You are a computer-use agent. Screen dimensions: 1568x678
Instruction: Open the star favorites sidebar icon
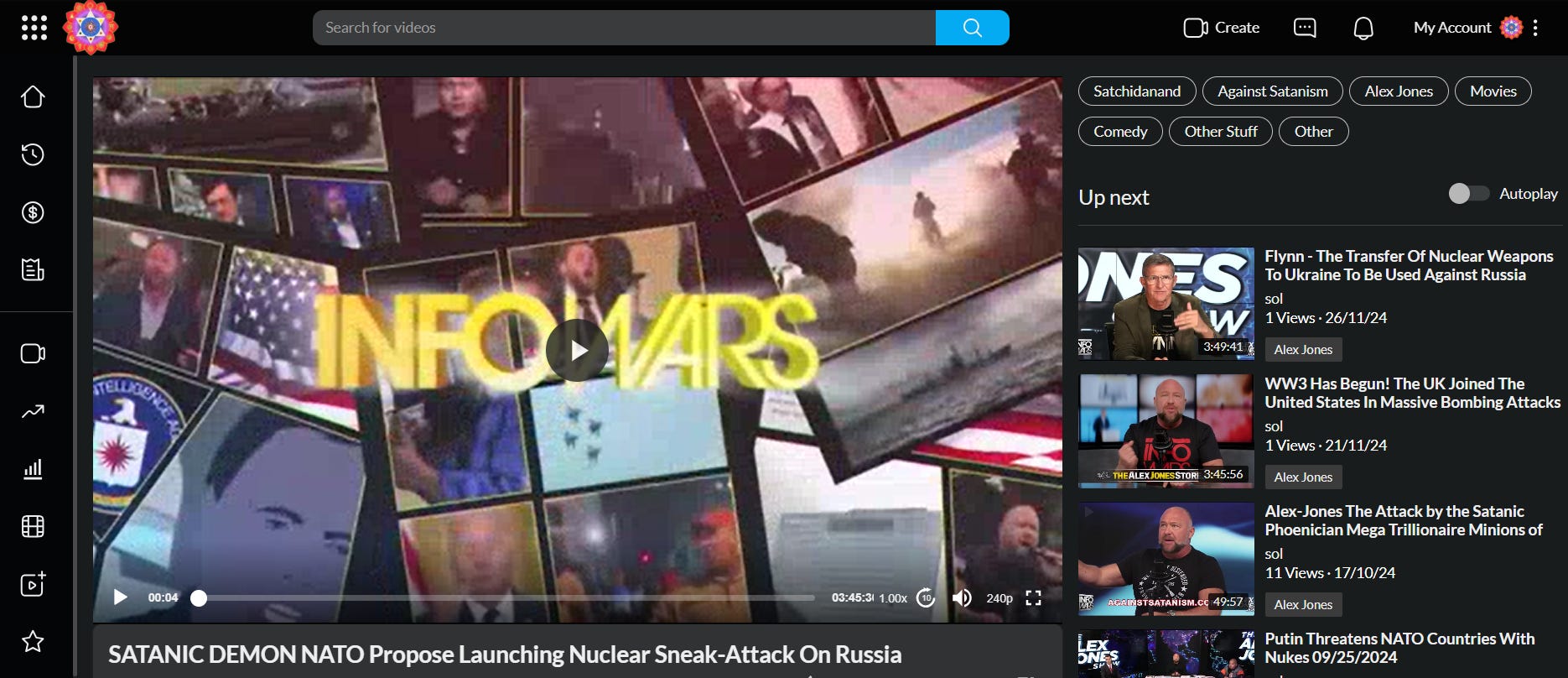click(x=33, y=642)
